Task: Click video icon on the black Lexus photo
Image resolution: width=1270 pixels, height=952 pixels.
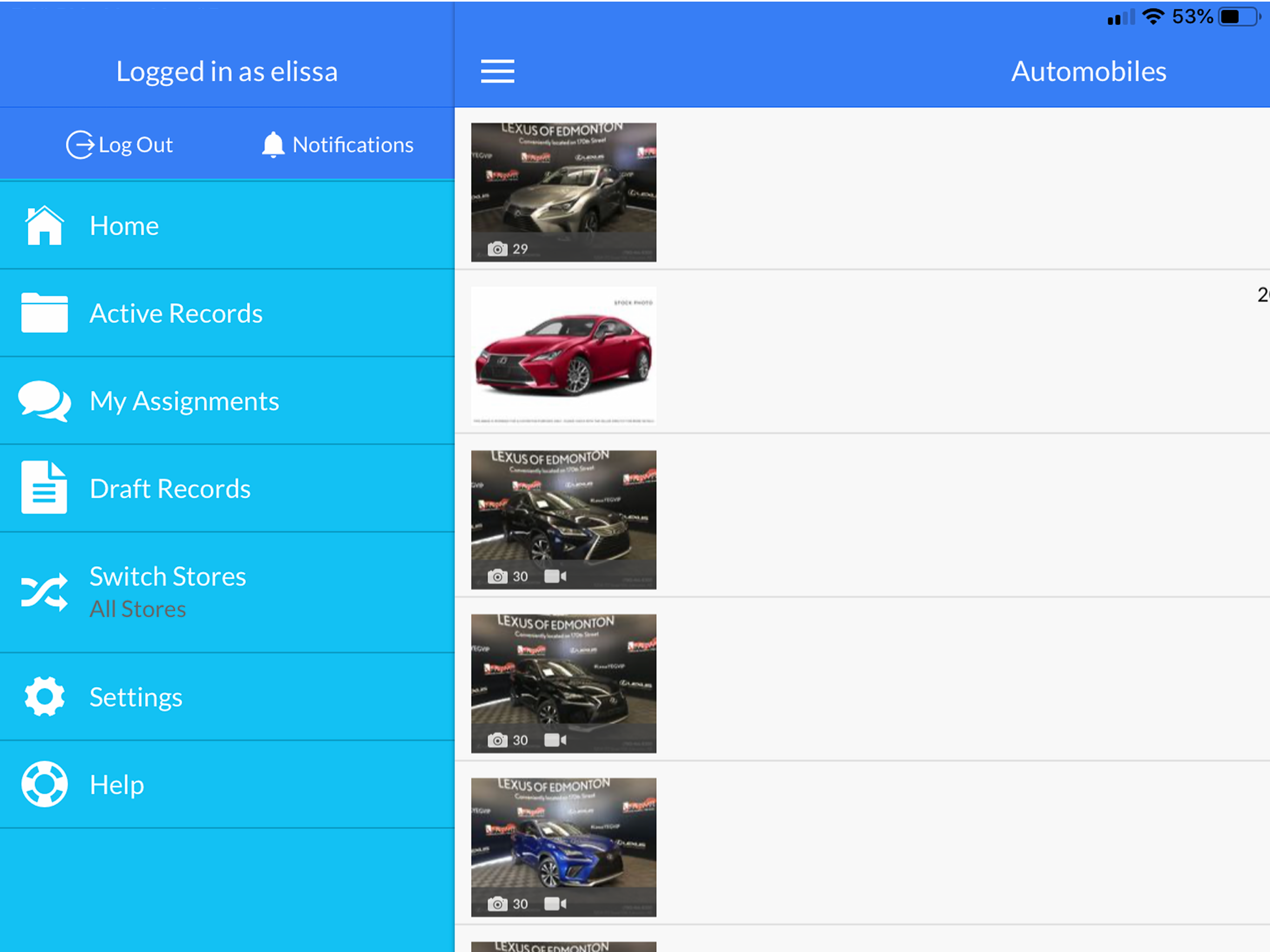Action: click(x=555, y=740)
